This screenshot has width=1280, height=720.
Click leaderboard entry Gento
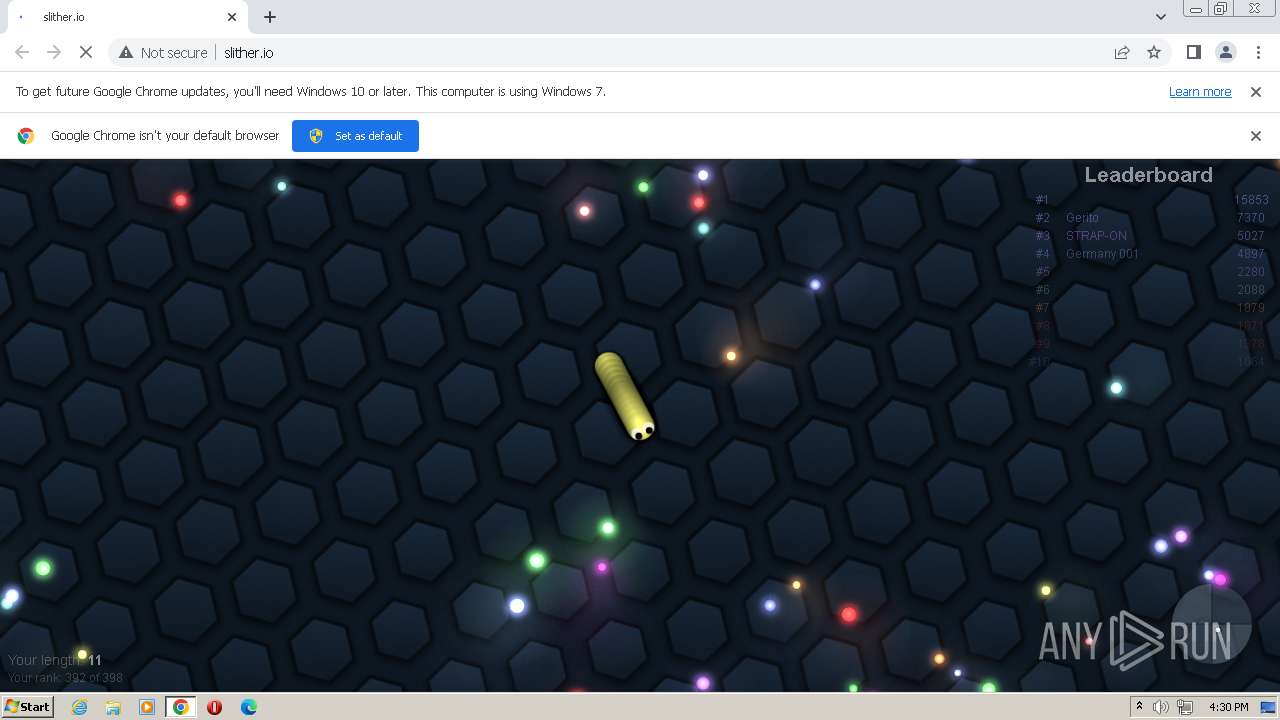pos(1082,218)
